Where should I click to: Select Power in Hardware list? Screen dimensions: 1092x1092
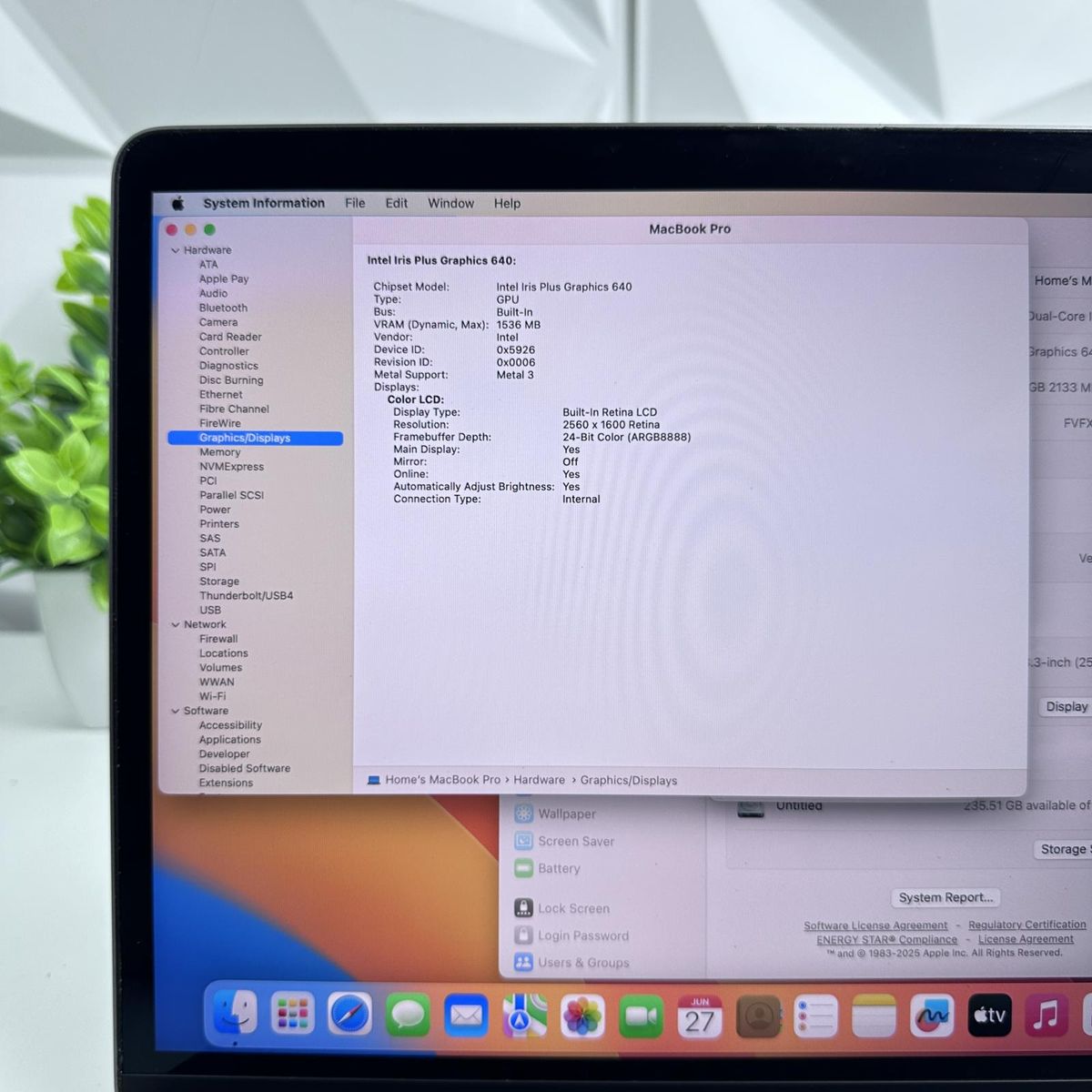[x=216, y=510]
